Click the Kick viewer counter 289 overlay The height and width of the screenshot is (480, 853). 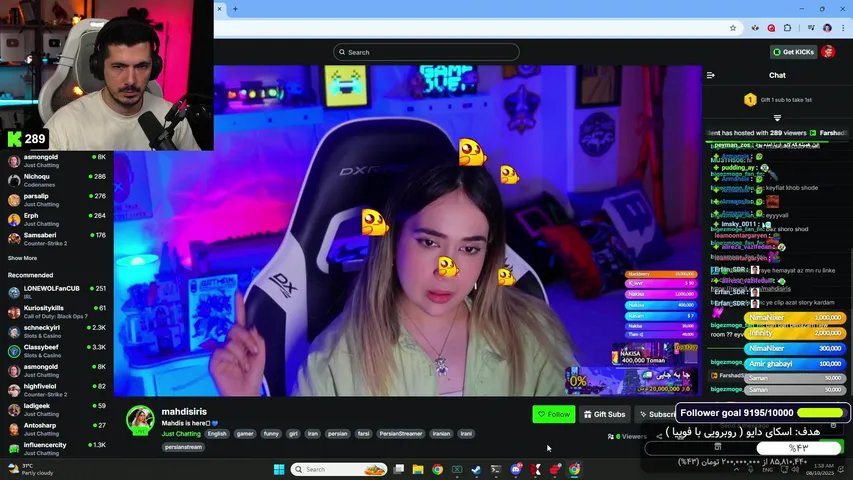pyautogui.click(x=27, y=139)
